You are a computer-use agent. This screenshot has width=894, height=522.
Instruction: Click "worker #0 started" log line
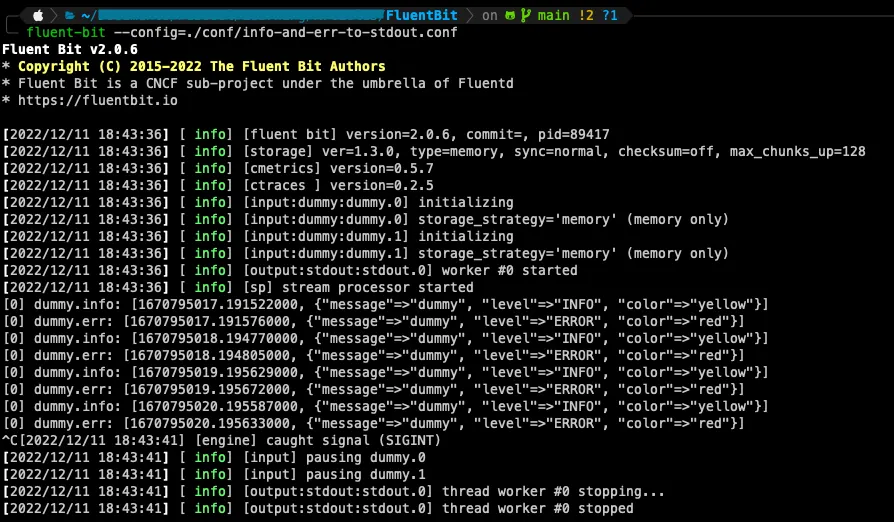[290, 271]
